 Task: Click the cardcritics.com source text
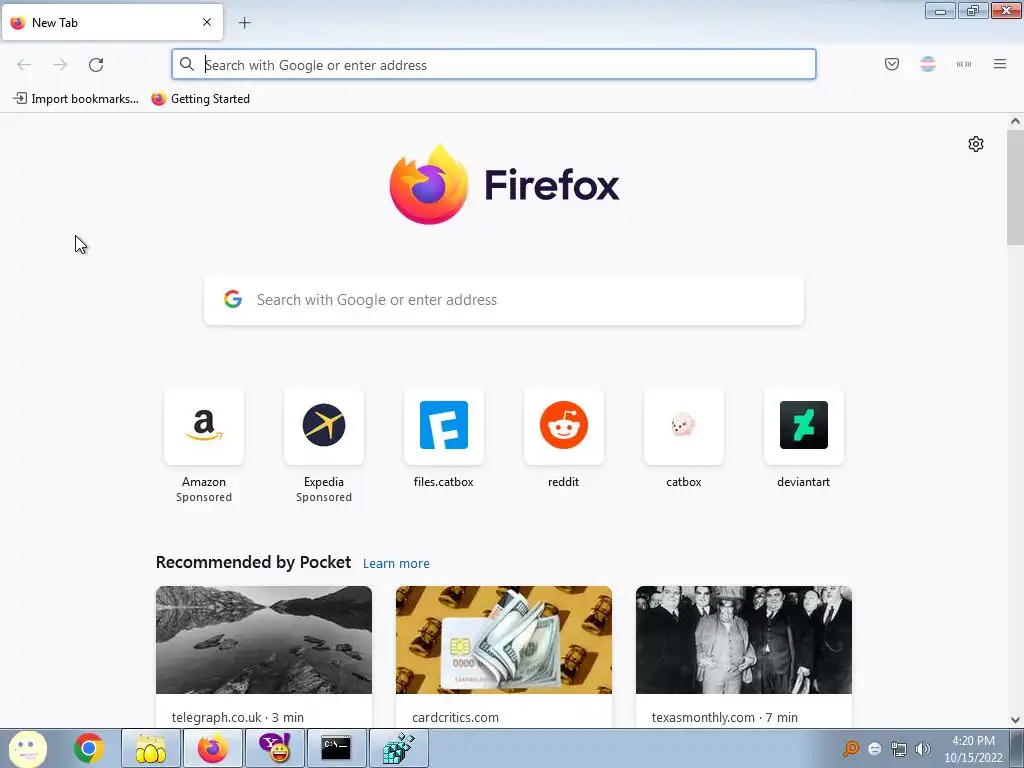tap(455, 717)
